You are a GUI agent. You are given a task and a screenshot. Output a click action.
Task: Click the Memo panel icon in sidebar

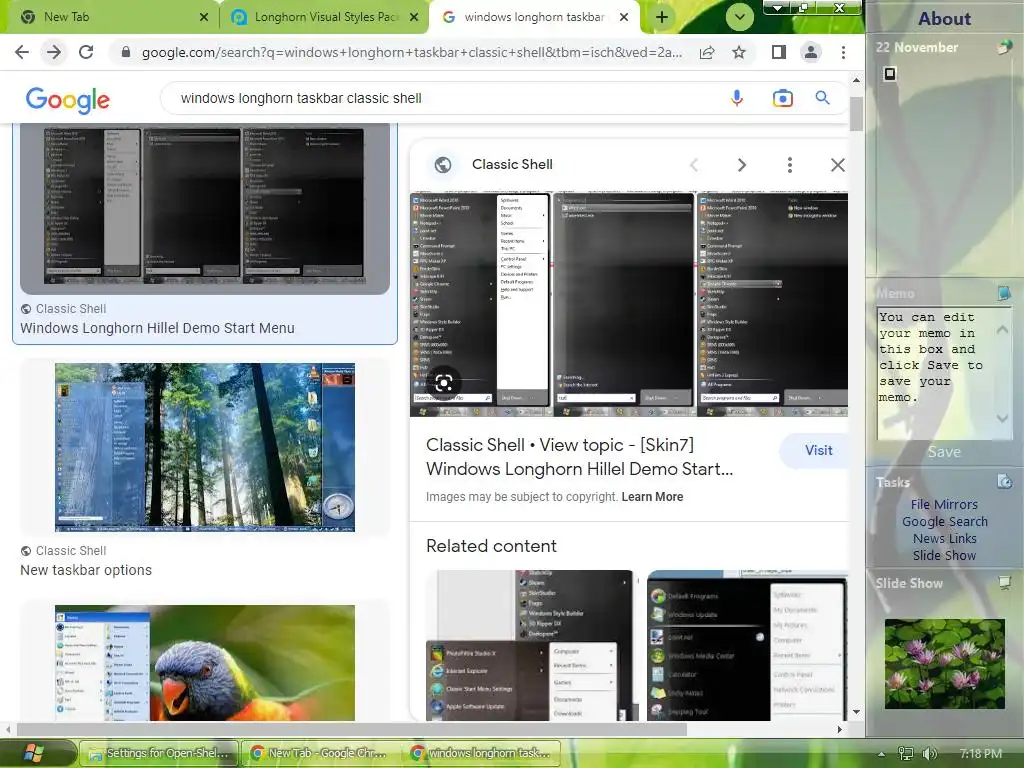[x=1004, y=293]
